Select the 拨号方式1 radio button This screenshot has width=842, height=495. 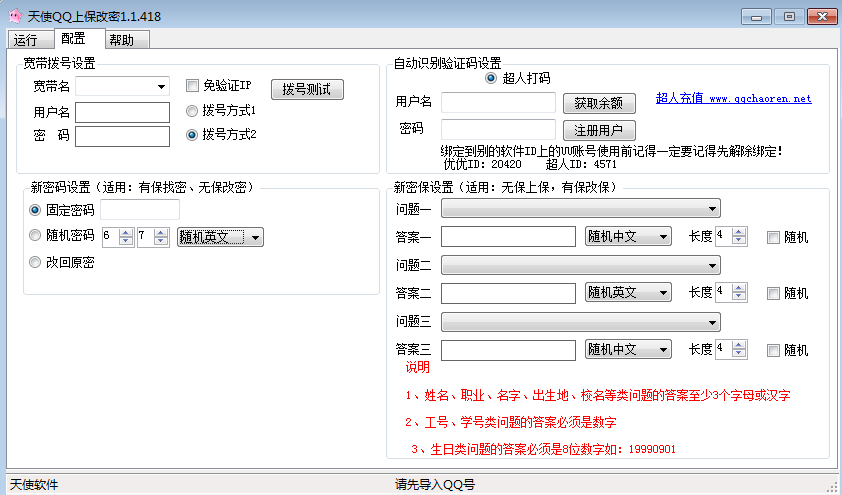193,111
